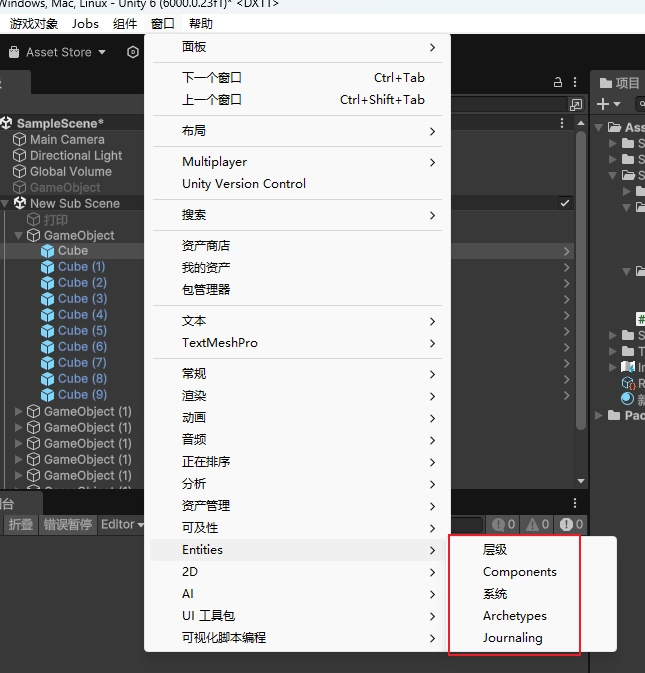Choose 下一个窗口 menu item

(x=297, y=78)
